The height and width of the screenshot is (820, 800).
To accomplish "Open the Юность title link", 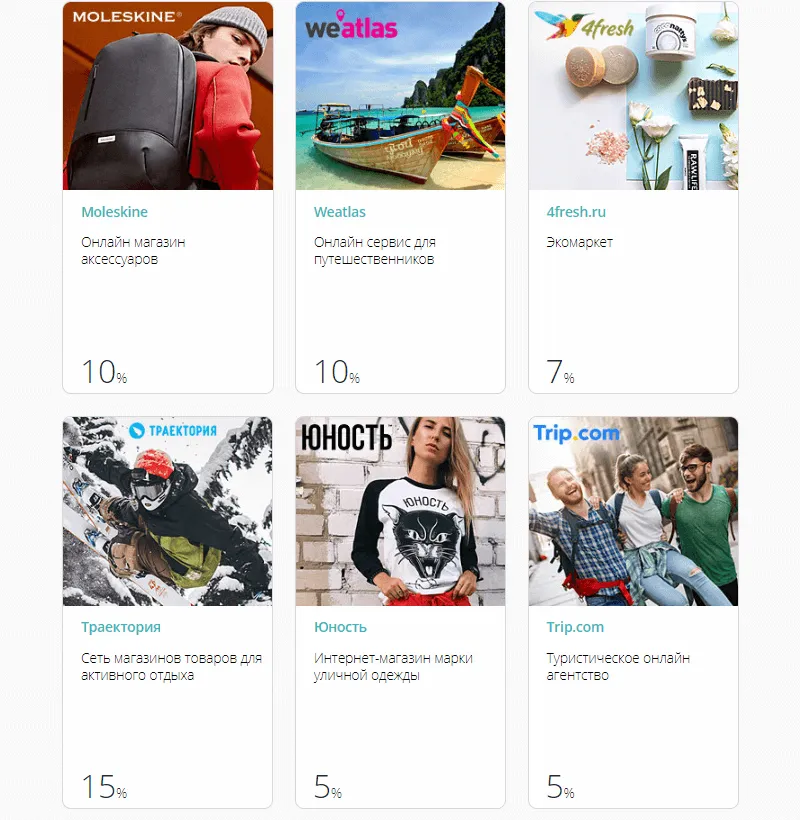I will 340,627.
